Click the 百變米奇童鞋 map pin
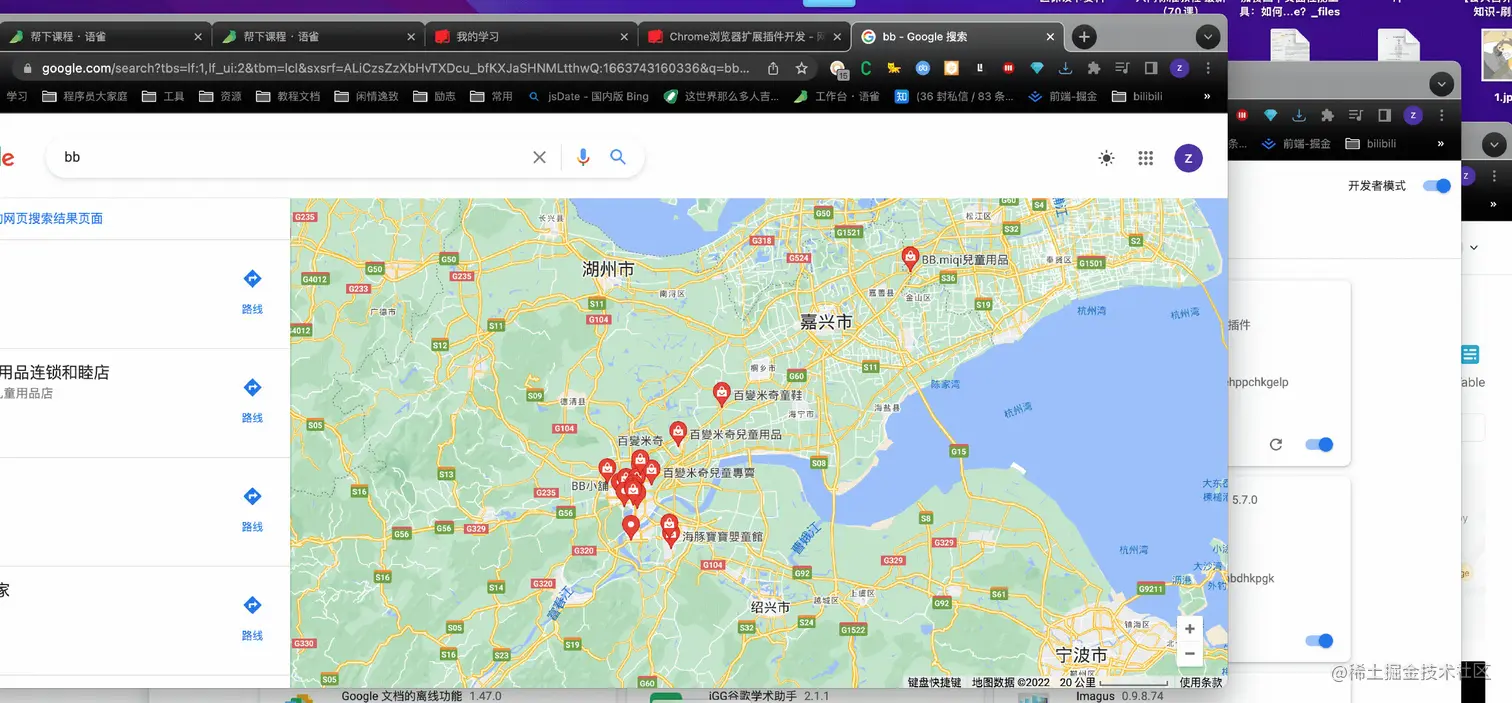1512x703 pixels. pyautogui.click(x=721, y=394)
